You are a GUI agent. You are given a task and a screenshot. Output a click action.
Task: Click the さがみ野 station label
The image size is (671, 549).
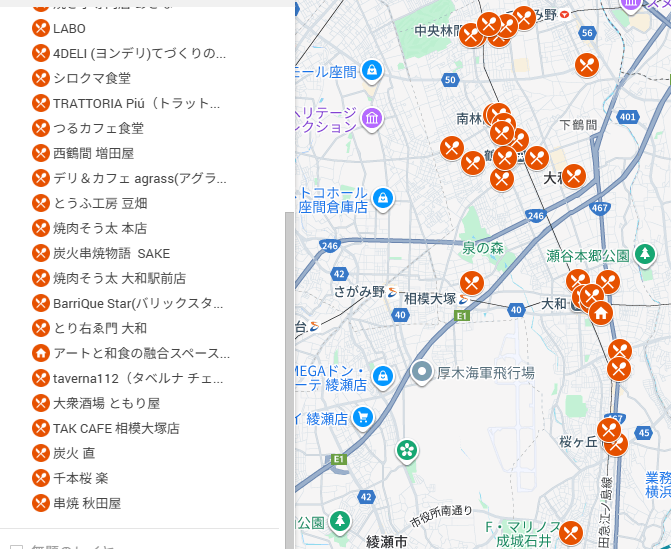[x=359, y=292]
